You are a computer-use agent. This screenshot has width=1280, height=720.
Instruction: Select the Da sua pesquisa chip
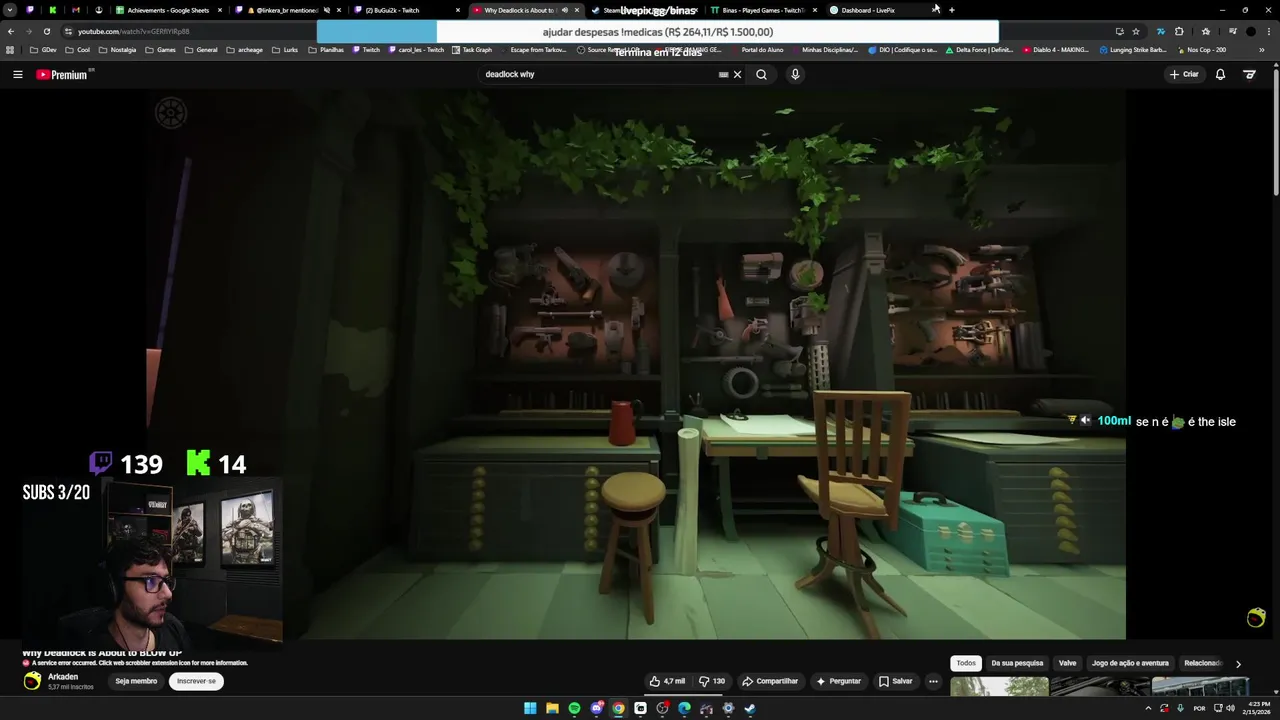tap(1017, 663)
